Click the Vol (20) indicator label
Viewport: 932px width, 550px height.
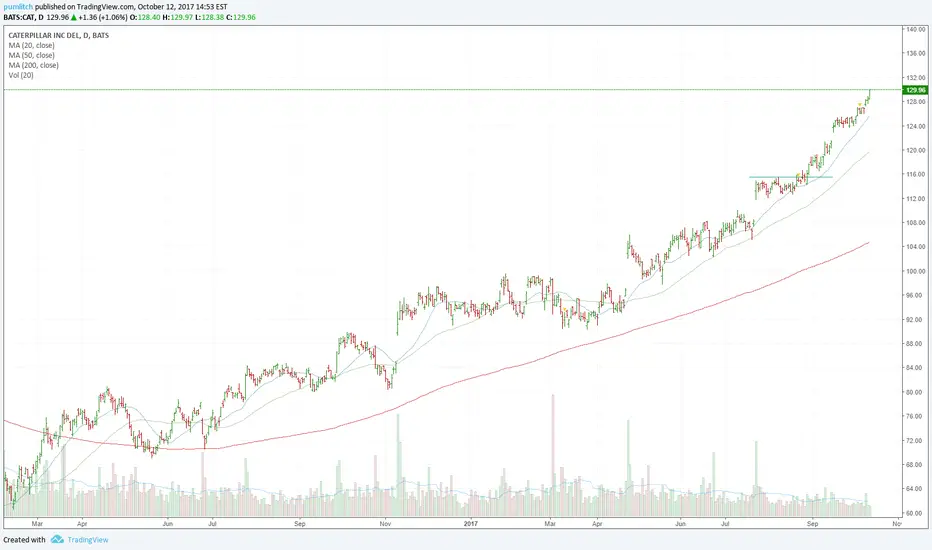pos(21,76)
